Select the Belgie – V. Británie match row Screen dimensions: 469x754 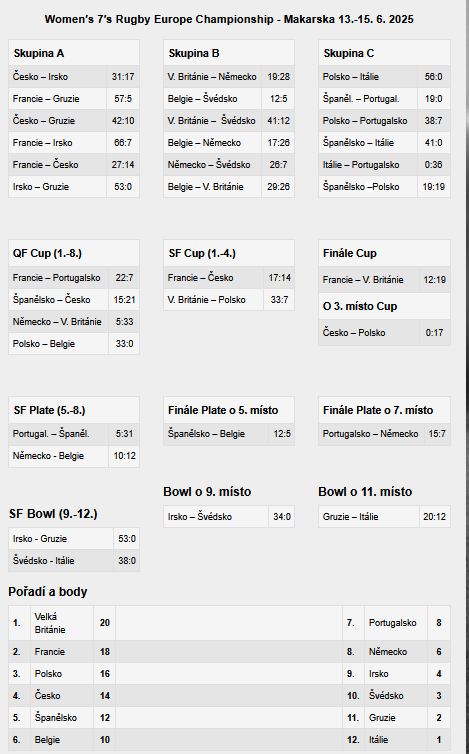point(229,187)
